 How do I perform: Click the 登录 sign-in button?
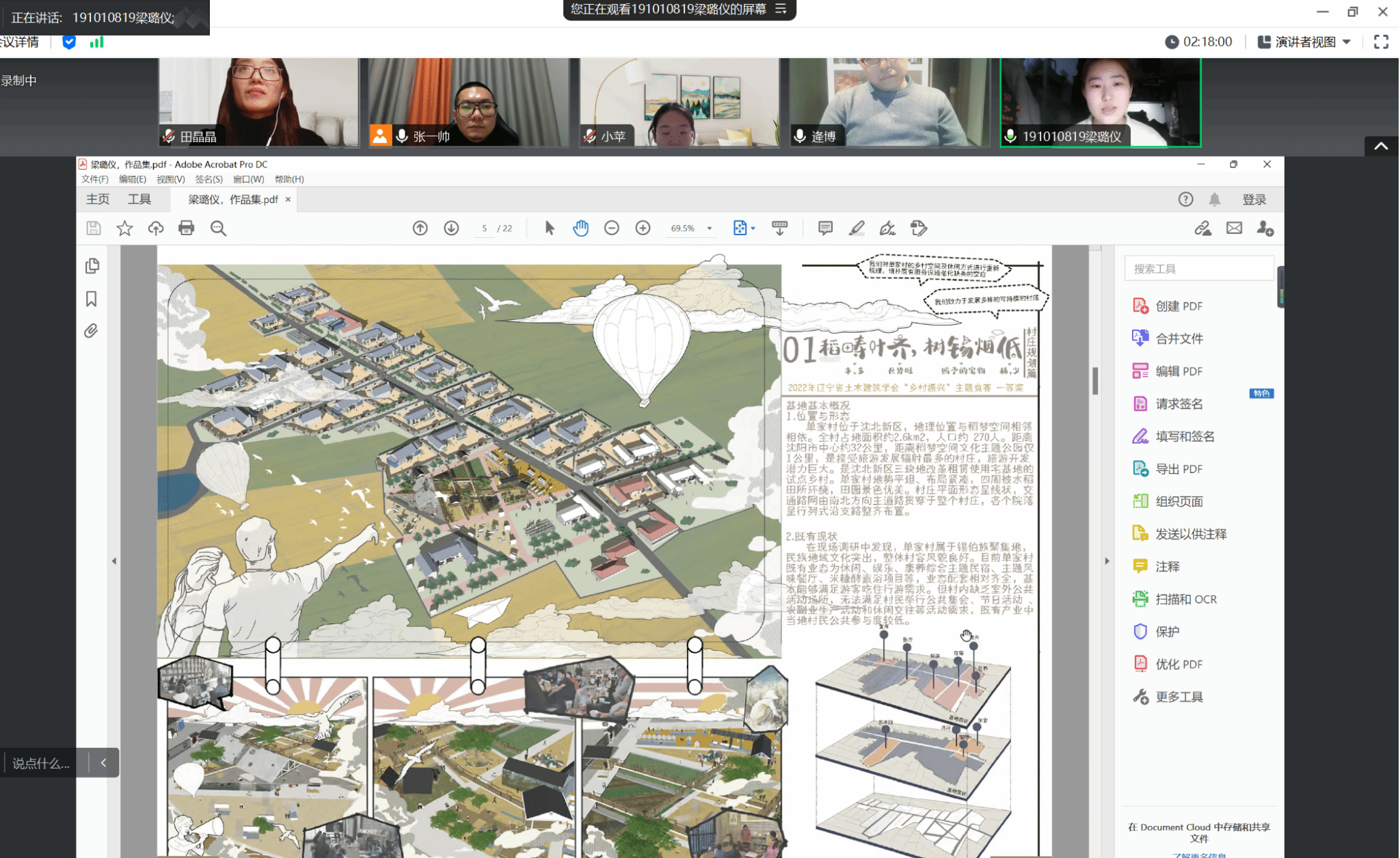1254,199
